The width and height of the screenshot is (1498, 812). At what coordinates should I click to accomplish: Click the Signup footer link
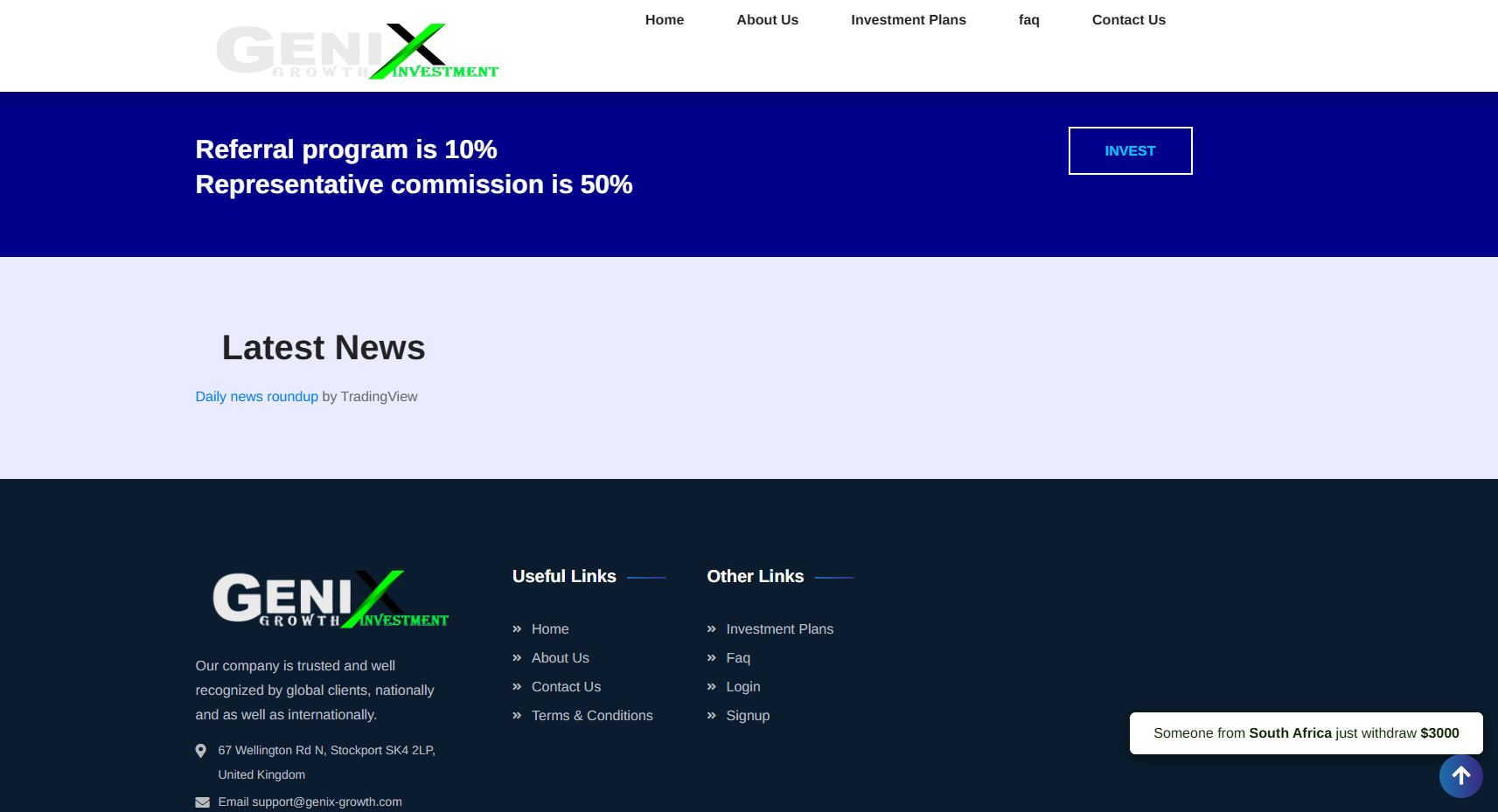click(748, 716)
